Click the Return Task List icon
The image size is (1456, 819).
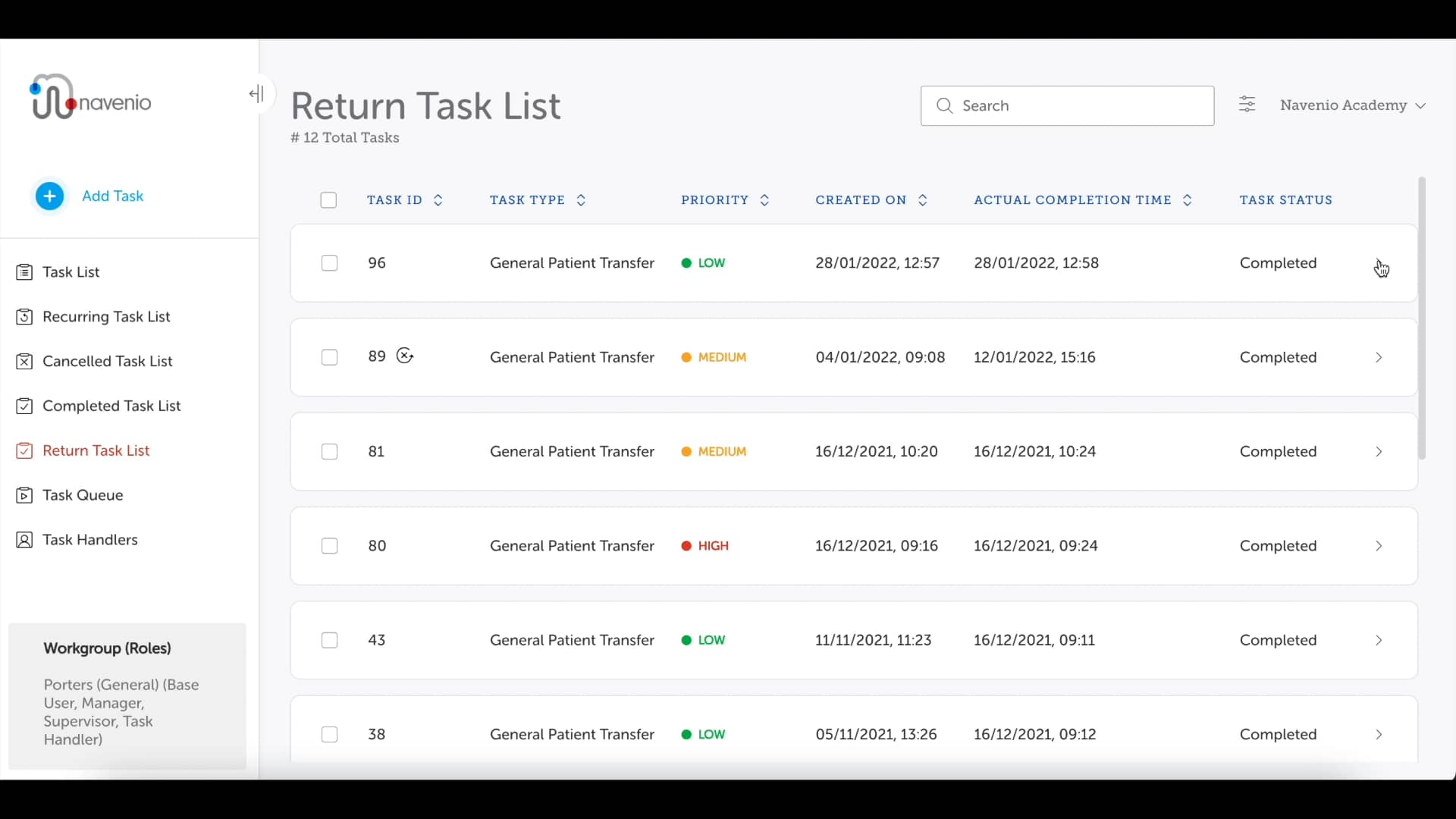[x=24, y=451]
